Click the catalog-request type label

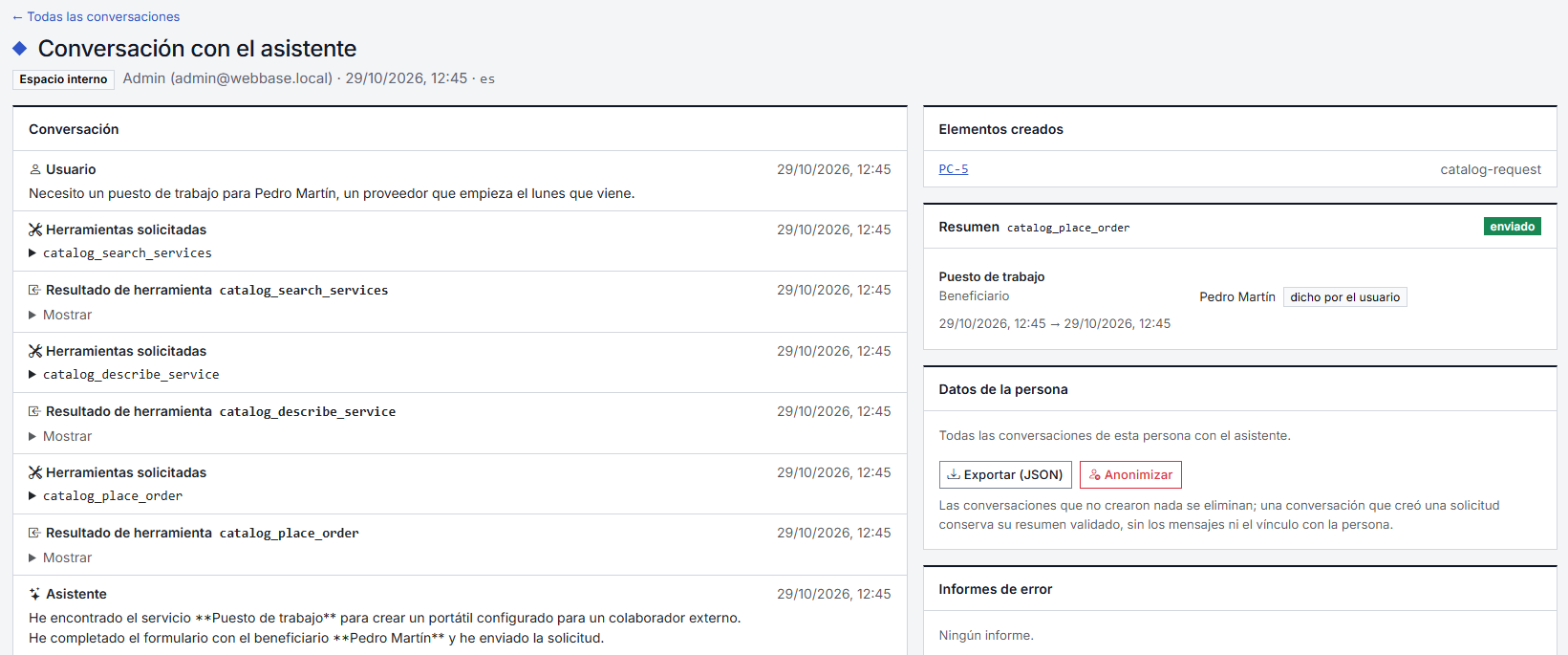tap(1490, 170)
